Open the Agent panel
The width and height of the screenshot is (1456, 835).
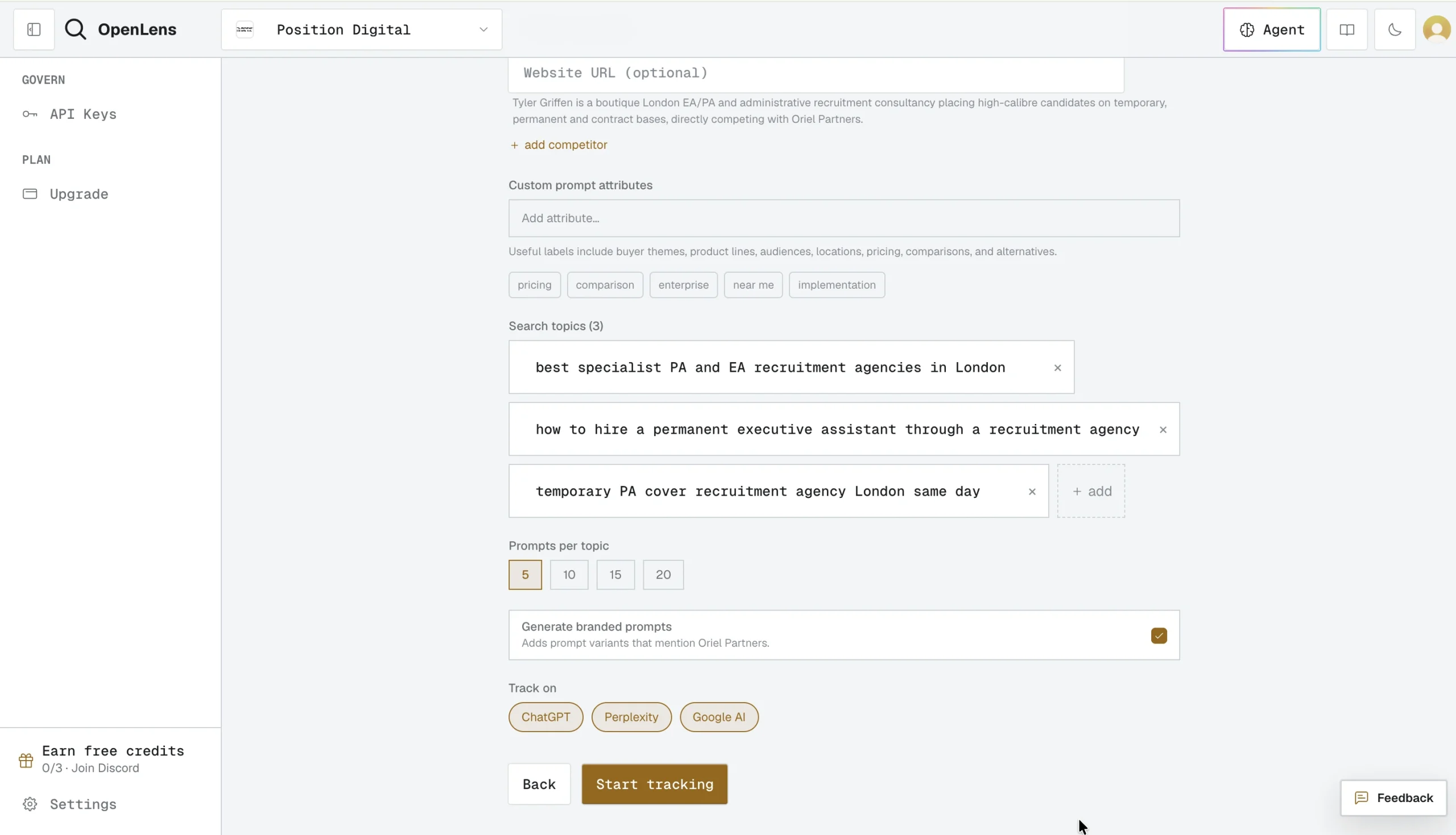[x=1271, y=29]
